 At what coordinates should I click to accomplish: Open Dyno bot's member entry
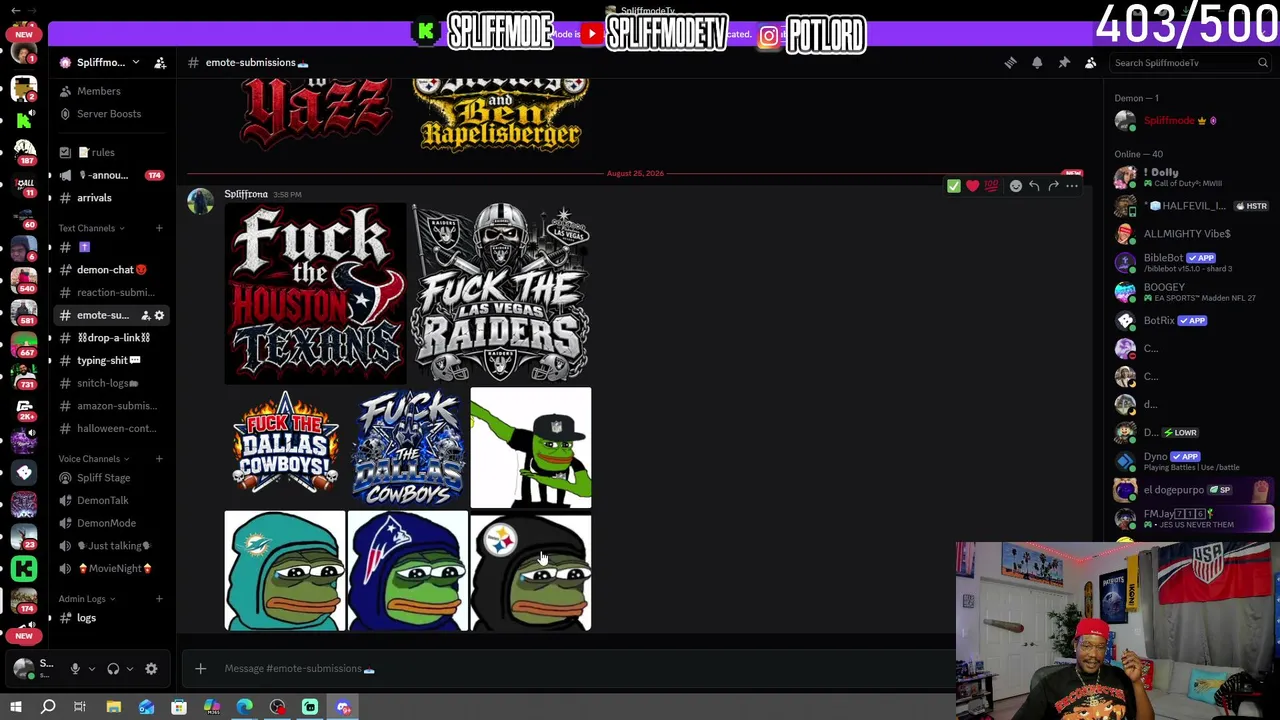click(1190, 461)
